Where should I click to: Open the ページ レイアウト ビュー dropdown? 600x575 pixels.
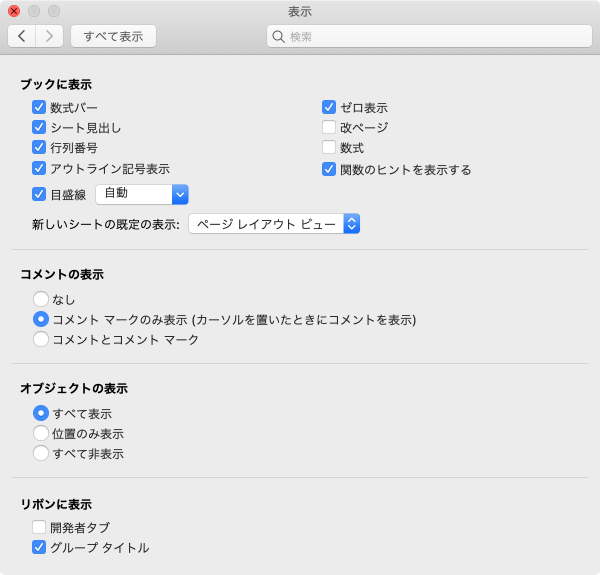(274, 224)
